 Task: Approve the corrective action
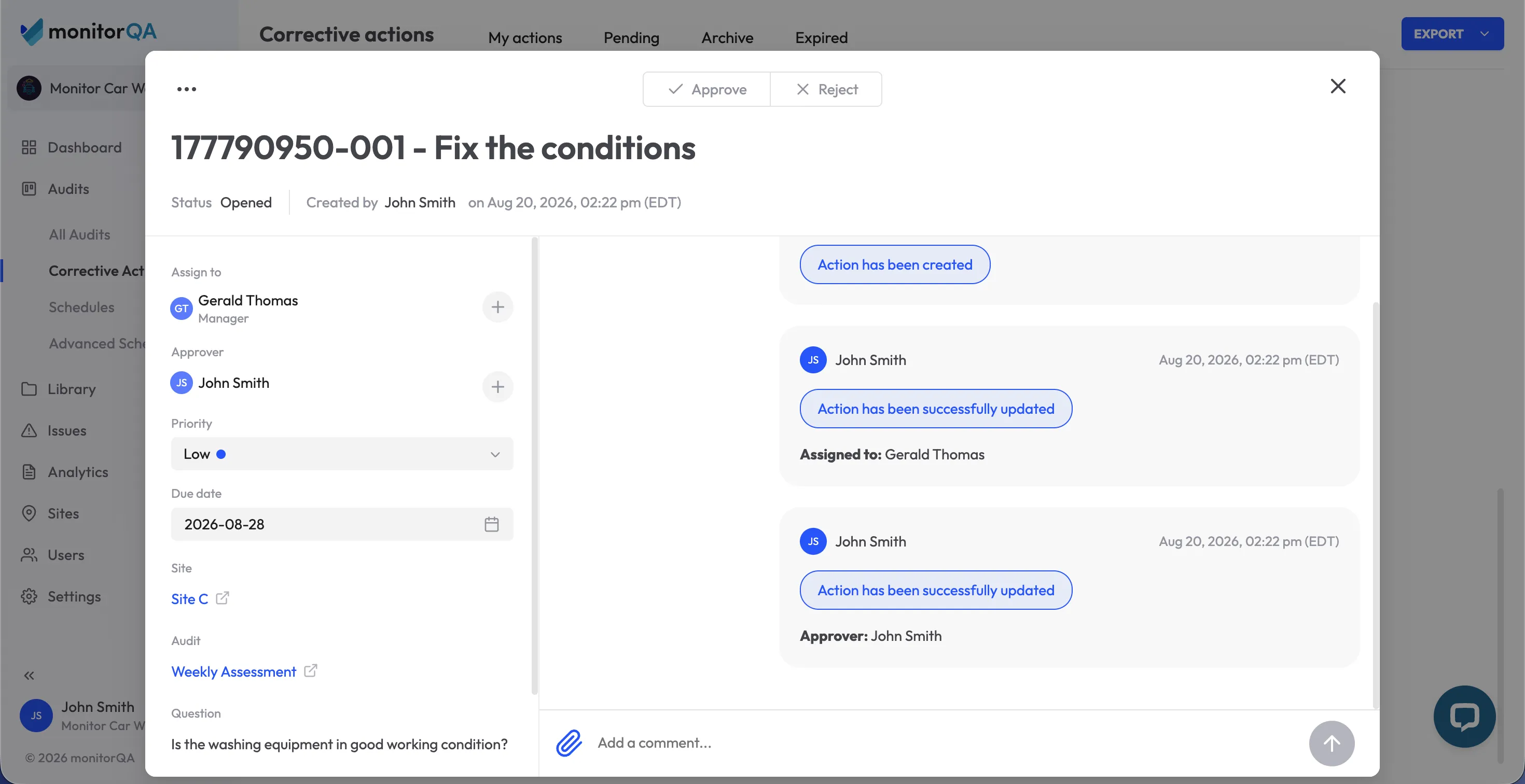(x=707, y=89)
